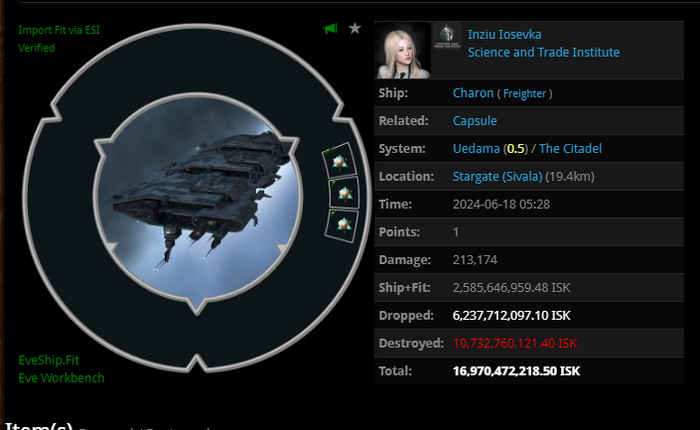Open the EveShip.Fit link
This screenshot has height=430, width=700.
click(49, 360)
